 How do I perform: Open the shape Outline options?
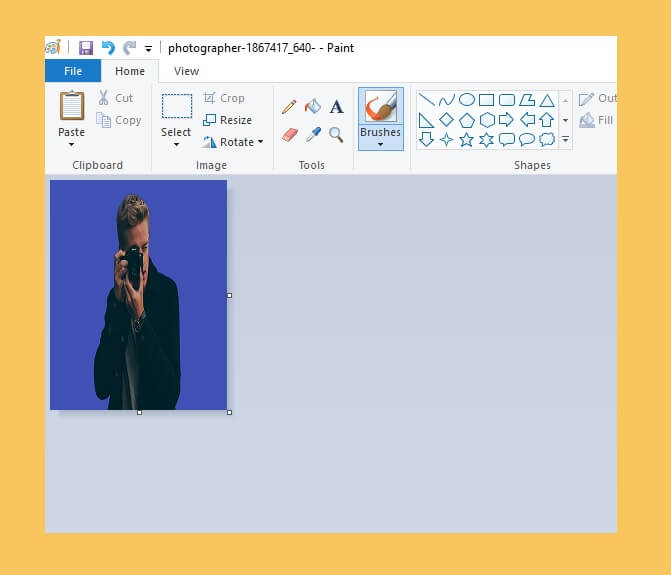[598, 98]
